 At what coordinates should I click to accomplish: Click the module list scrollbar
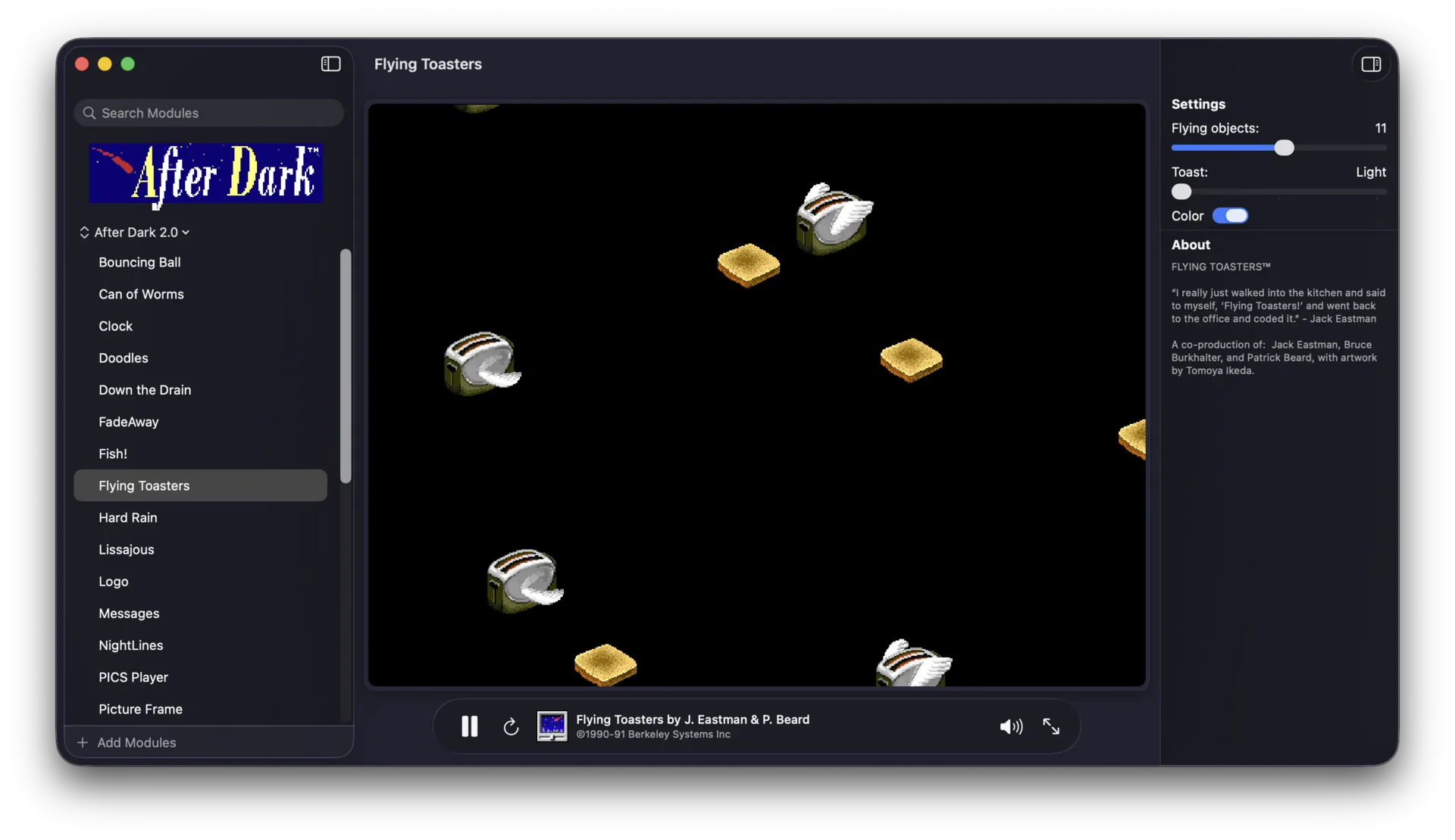pos(346,366)
